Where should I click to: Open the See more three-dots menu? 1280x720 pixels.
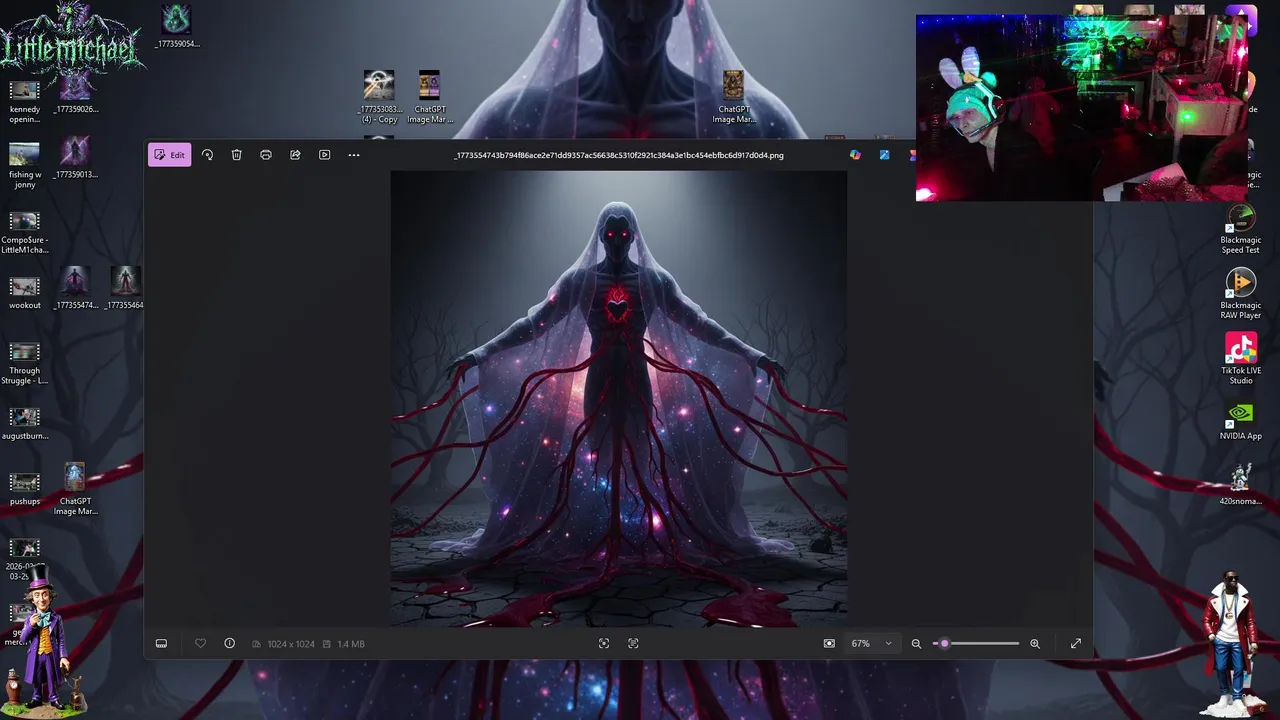coord(353,155)
